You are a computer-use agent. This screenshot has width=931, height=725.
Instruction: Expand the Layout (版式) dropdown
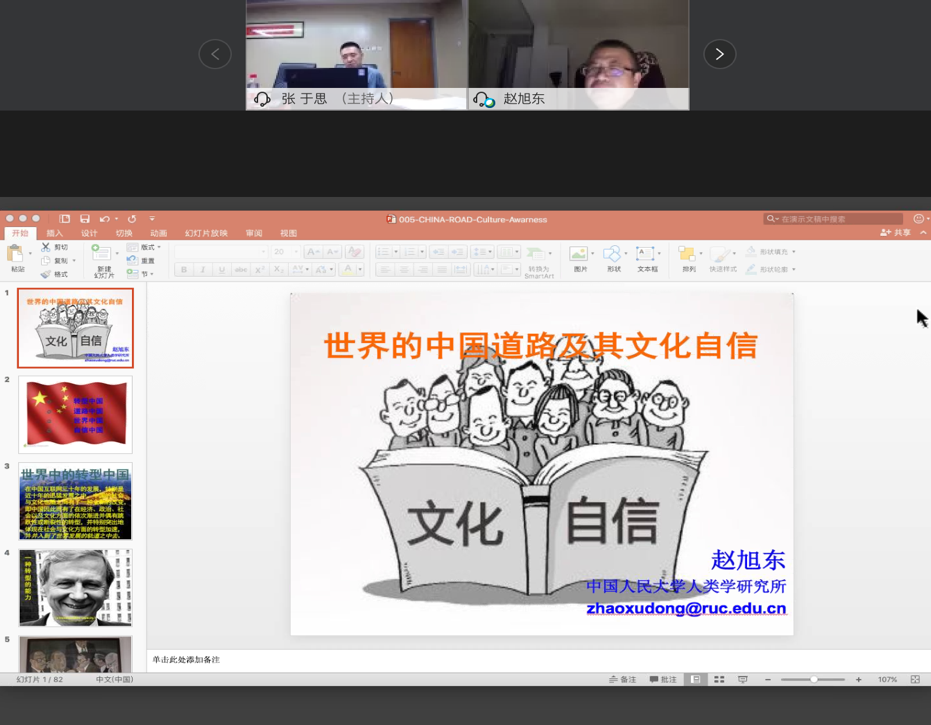coord(146,247)
